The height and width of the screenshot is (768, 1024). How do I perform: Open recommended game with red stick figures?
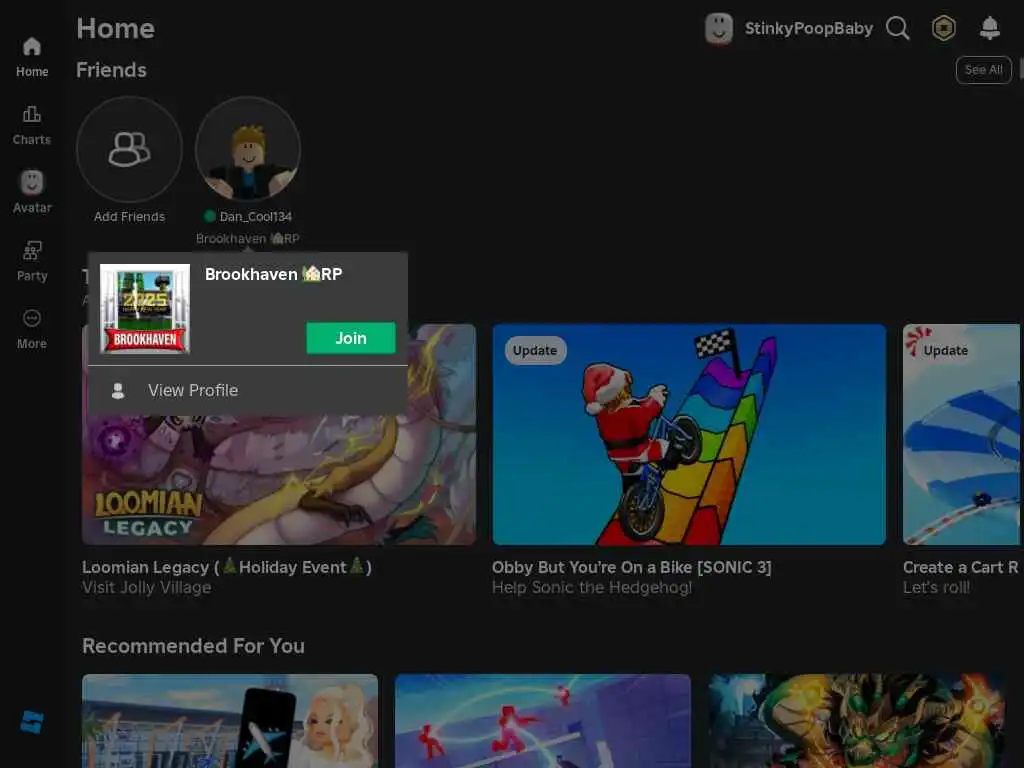[x=543, y=721]
